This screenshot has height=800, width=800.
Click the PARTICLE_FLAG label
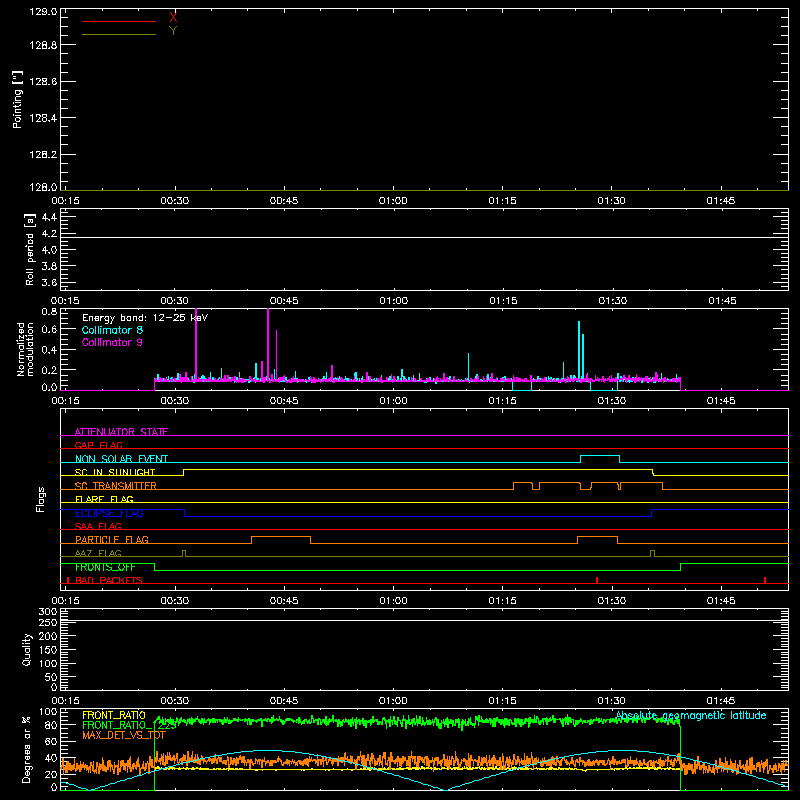click(x=112, y=539)
